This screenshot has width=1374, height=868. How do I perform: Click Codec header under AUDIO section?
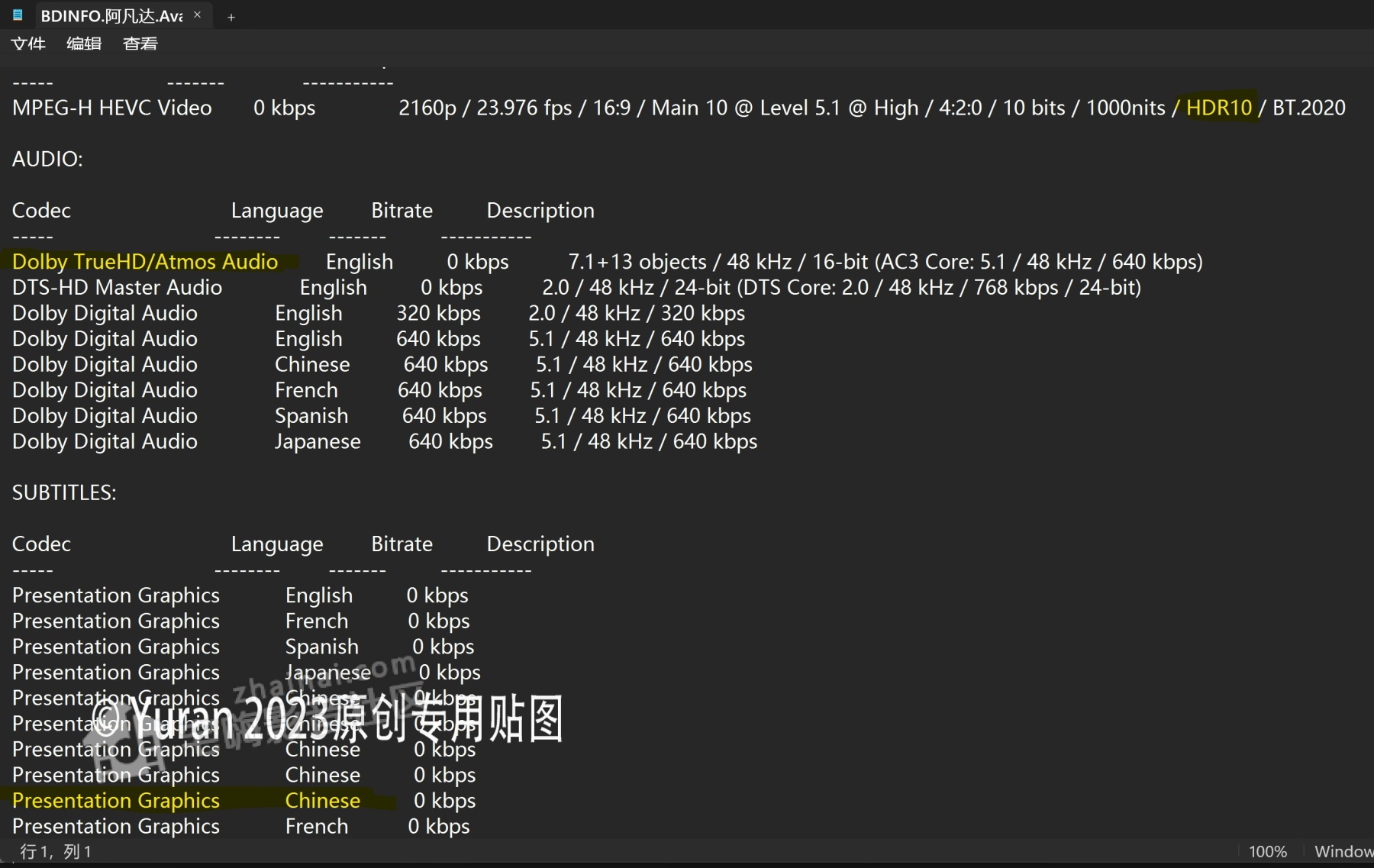(x=41, y=211)
